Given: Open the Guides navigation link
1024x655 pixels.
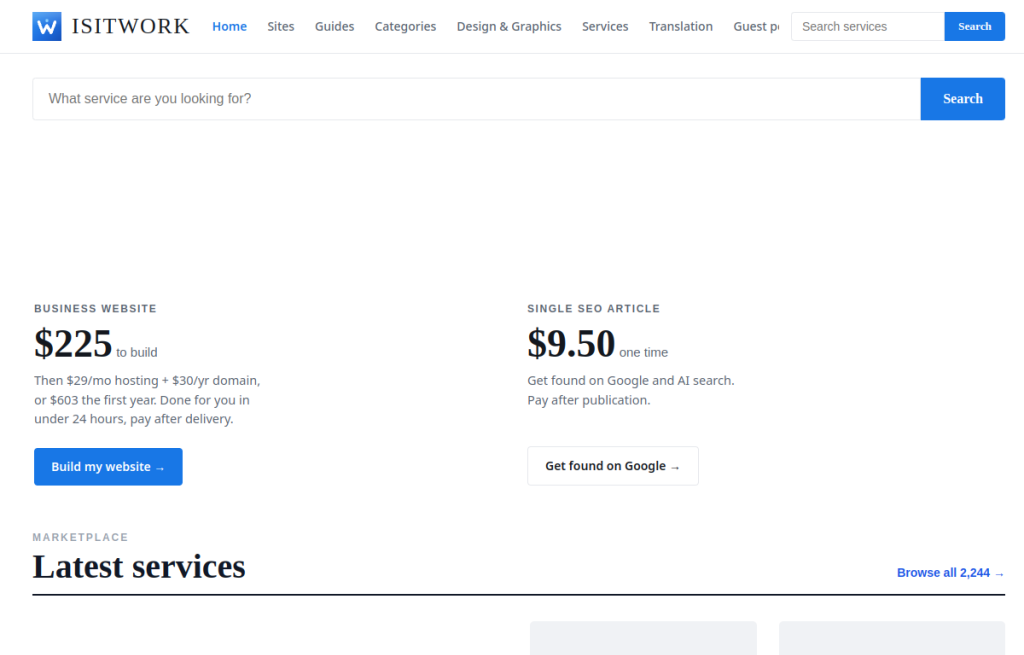Looking at the screenshot, I should [x=334, y=27].
